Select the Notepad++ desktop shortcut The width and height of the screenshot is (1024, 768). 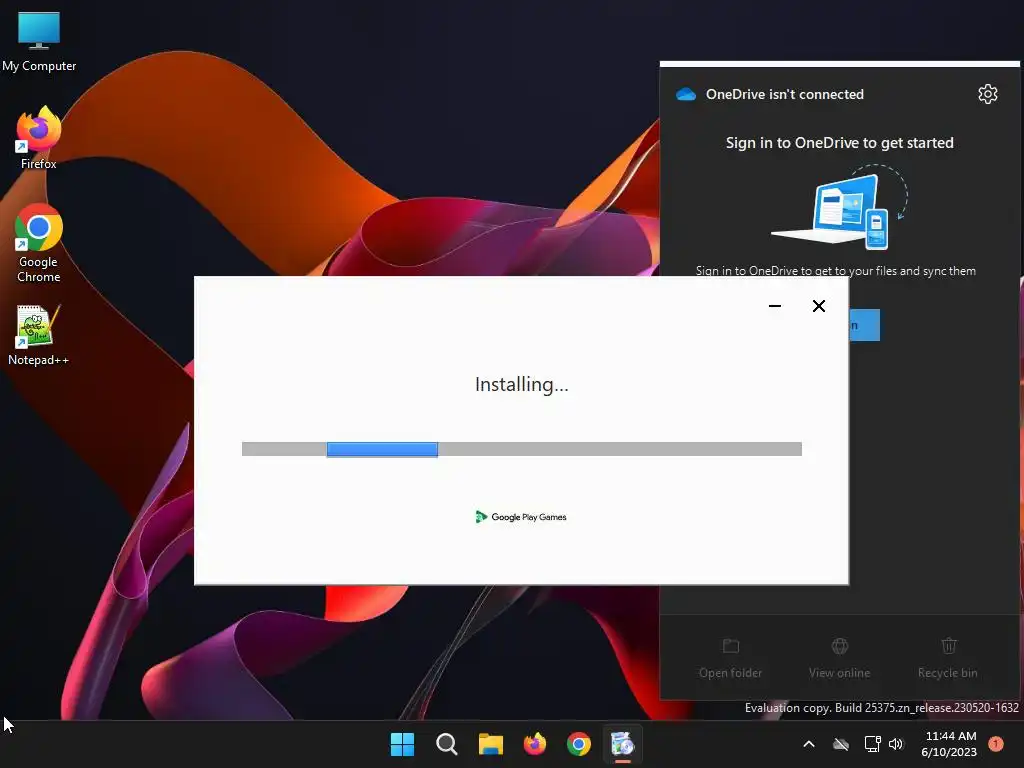39,335
